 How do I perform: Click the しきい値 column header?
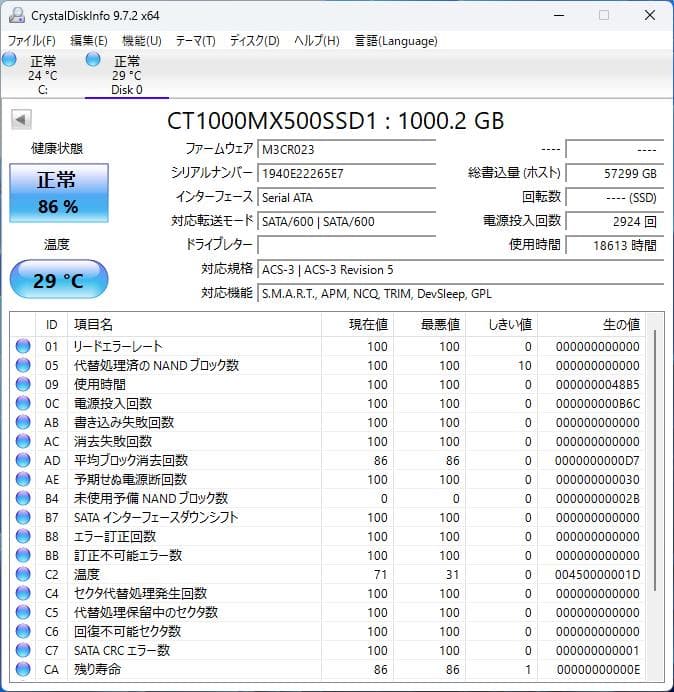[501, 324]
